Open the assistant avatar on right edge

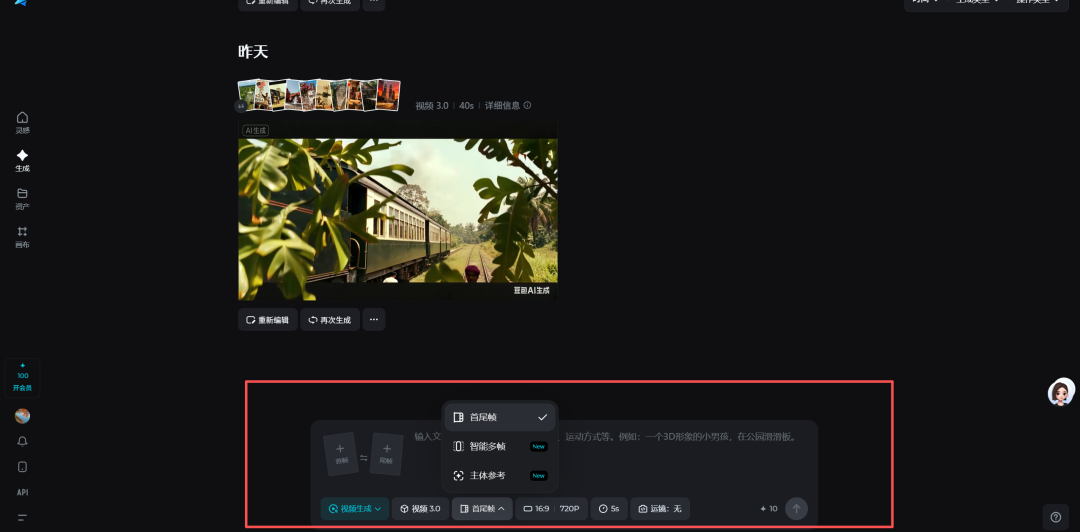[1061, 391]
